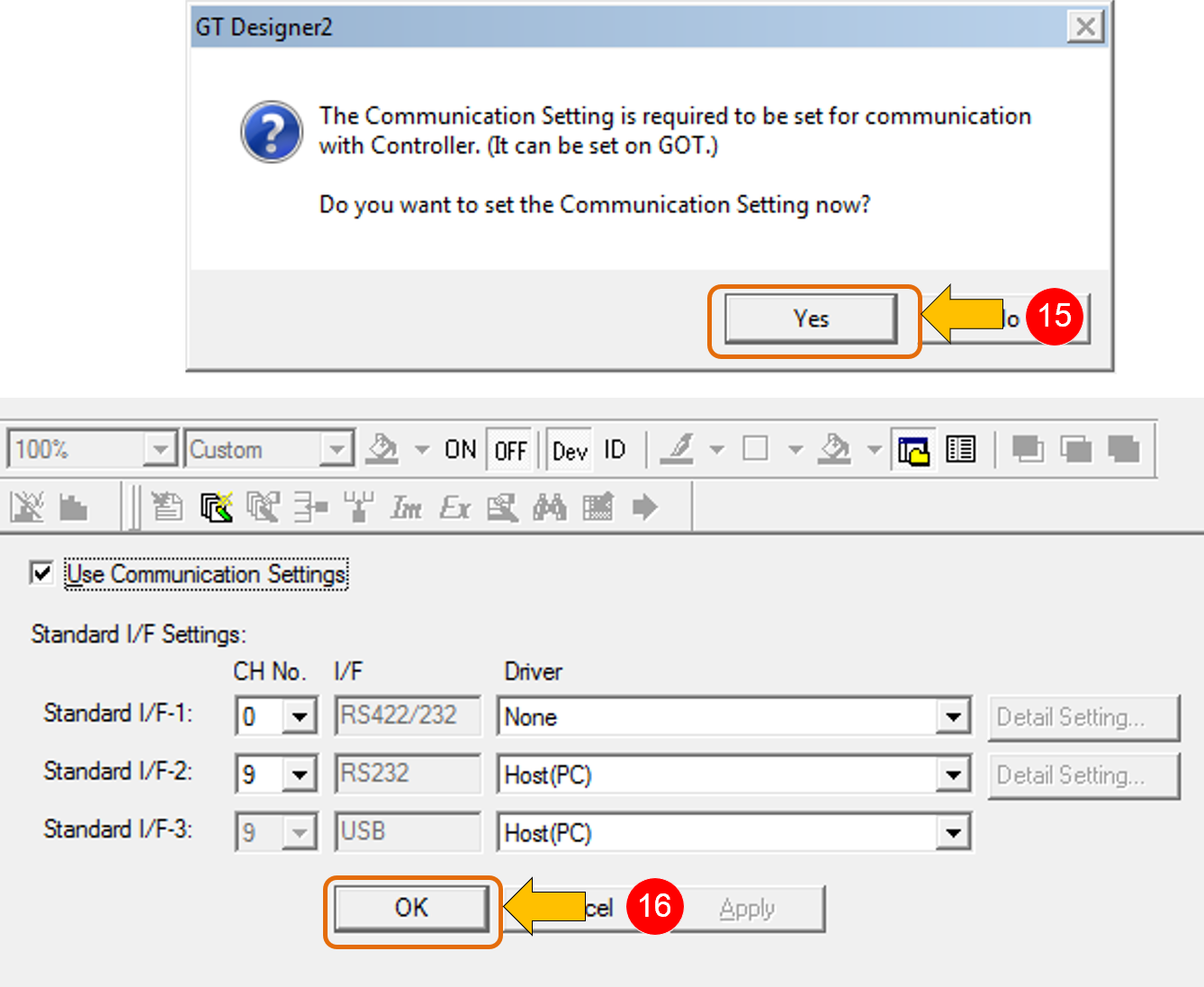Expand the Driver dropdown for Standard I/F-2
The image size is (1204, 987).
(x=952, y=775)
